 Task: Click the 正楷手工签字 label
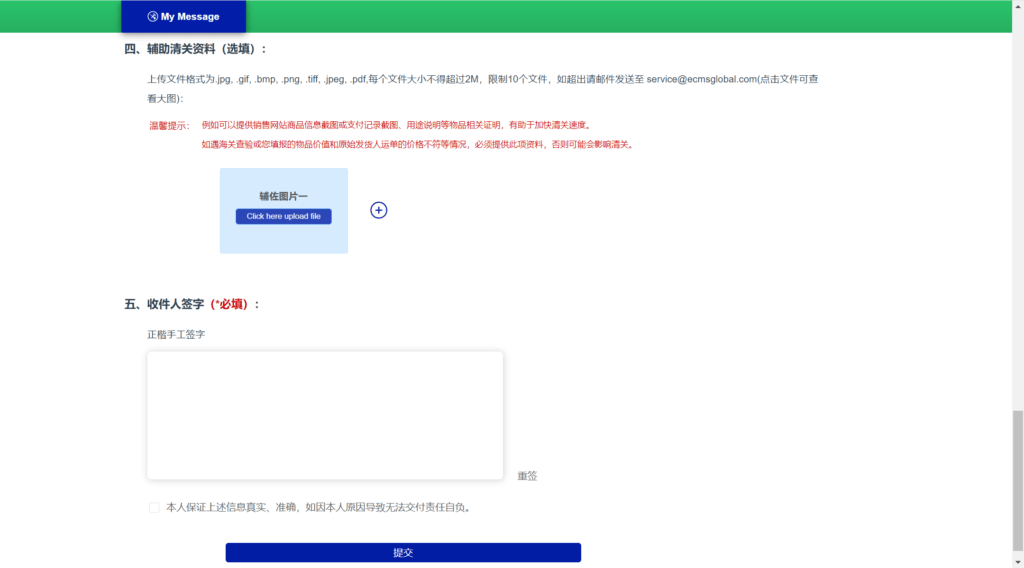176,334
